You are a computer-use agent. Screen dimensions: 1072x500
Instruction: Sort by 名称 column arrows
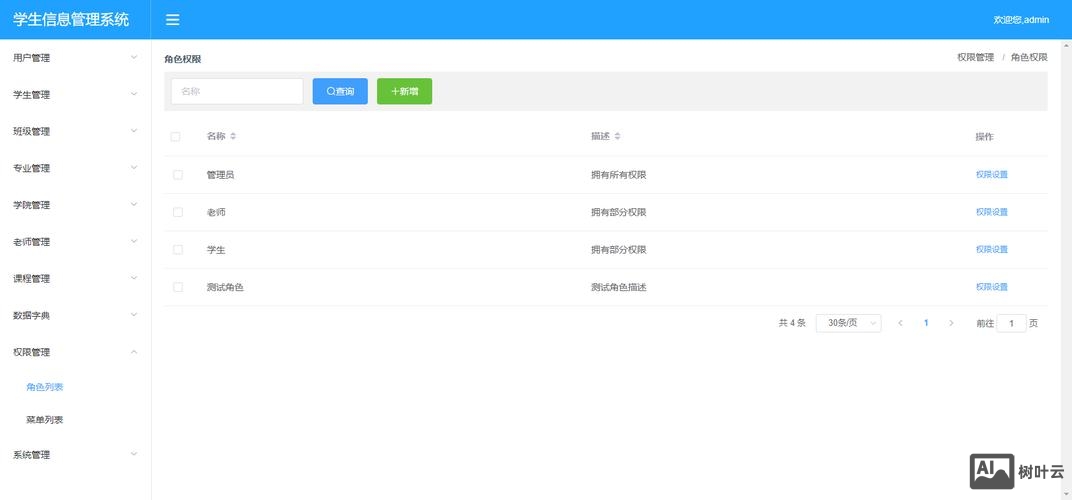pyautogui.click(x=233, y=136)
